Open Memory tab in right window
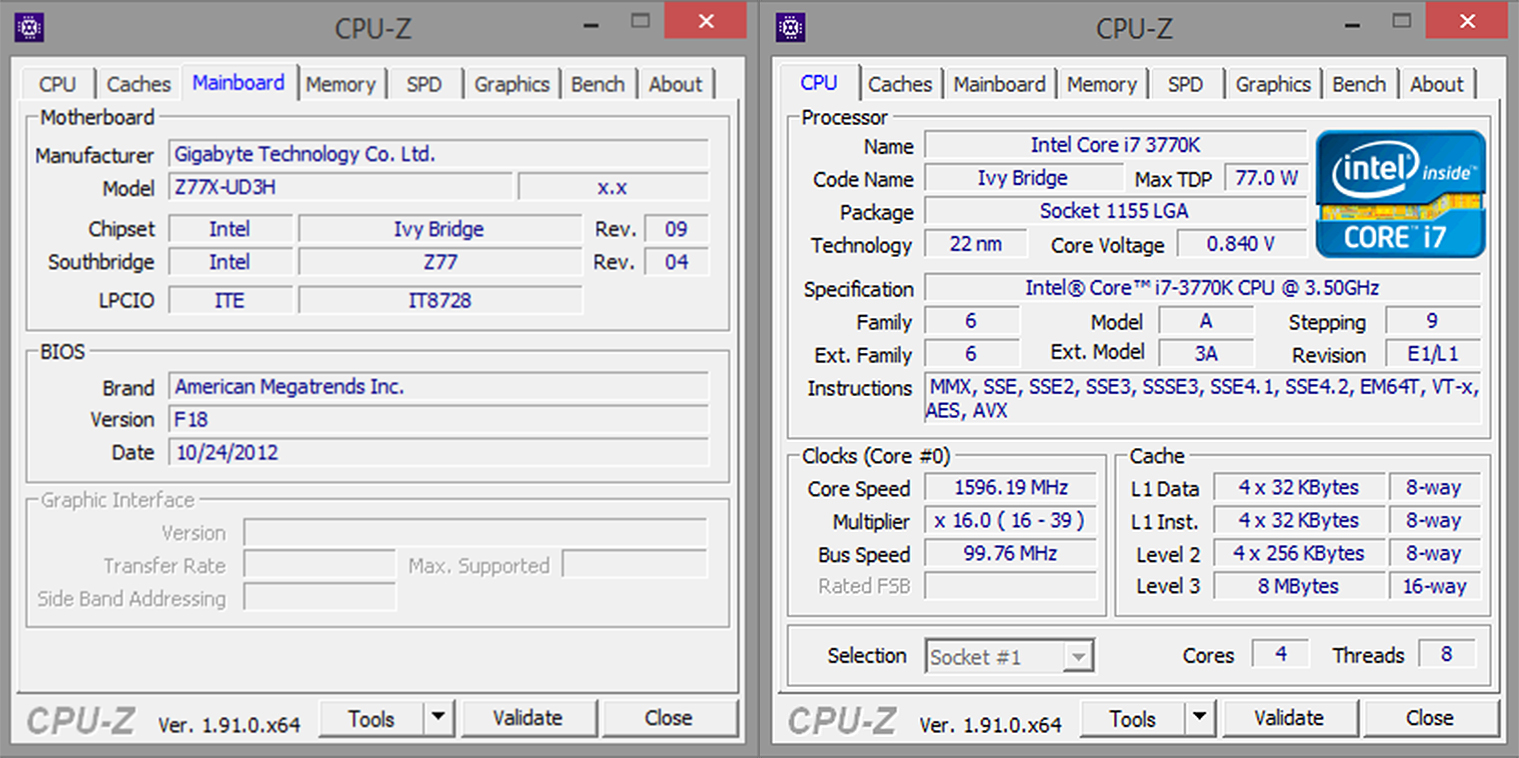The height and width of the screenshot is (758, 1519). pos(1102,84)
